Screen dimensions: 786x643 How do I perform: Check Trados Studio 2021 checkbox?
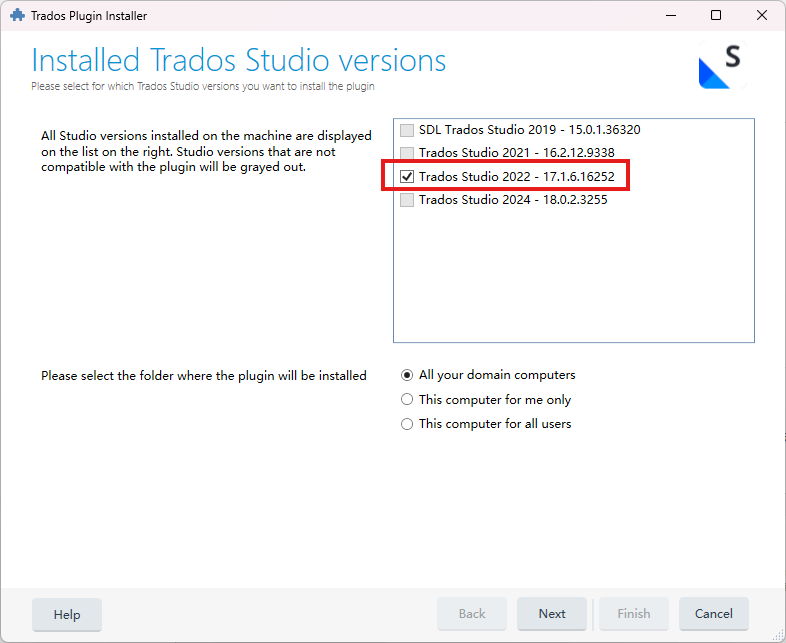point(407,153)
